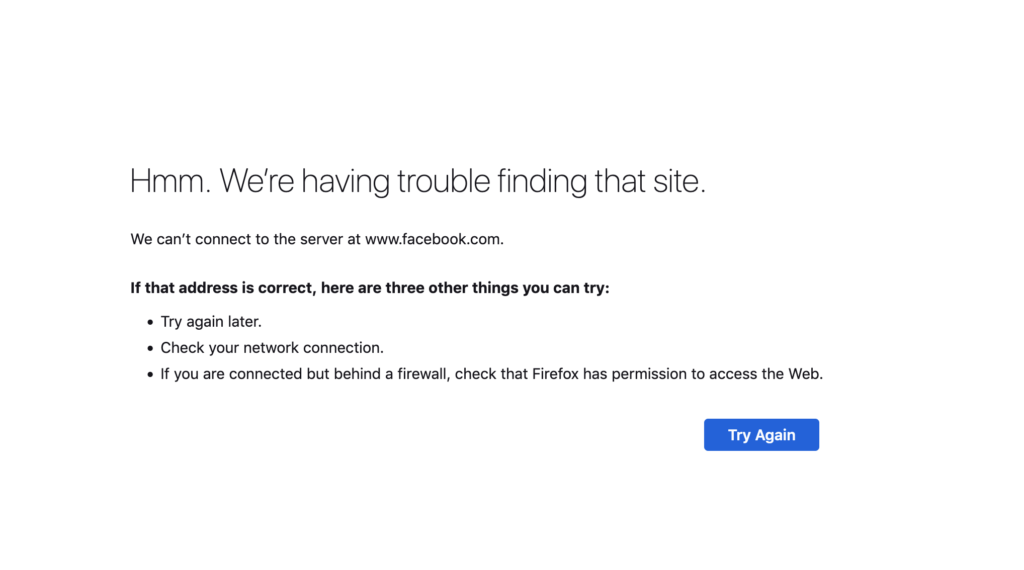Click the "We can't connect" sentence start
1024x570 pixels.
[x=191, y=240]
